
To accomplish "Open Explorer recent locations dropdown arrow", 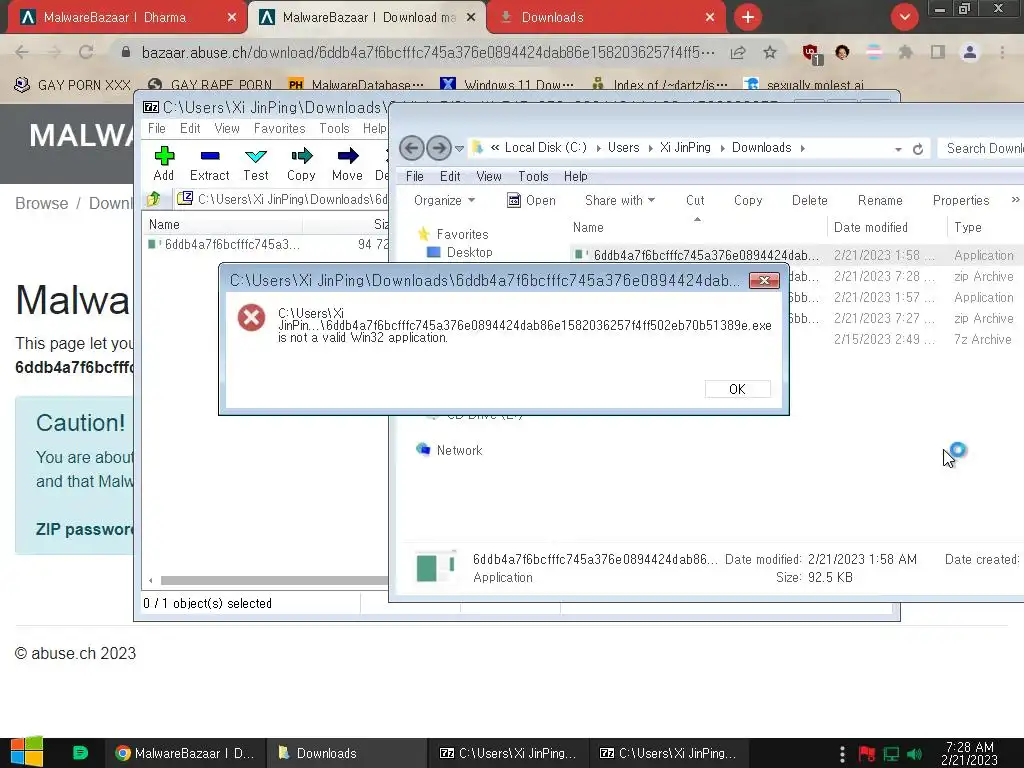I will pyautogui.click(x=459, y=148).
